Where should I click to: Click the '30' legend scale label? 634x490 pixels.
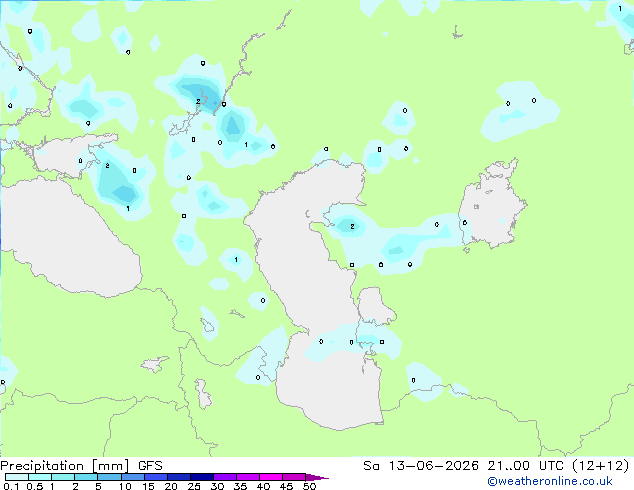click(217, 486)
